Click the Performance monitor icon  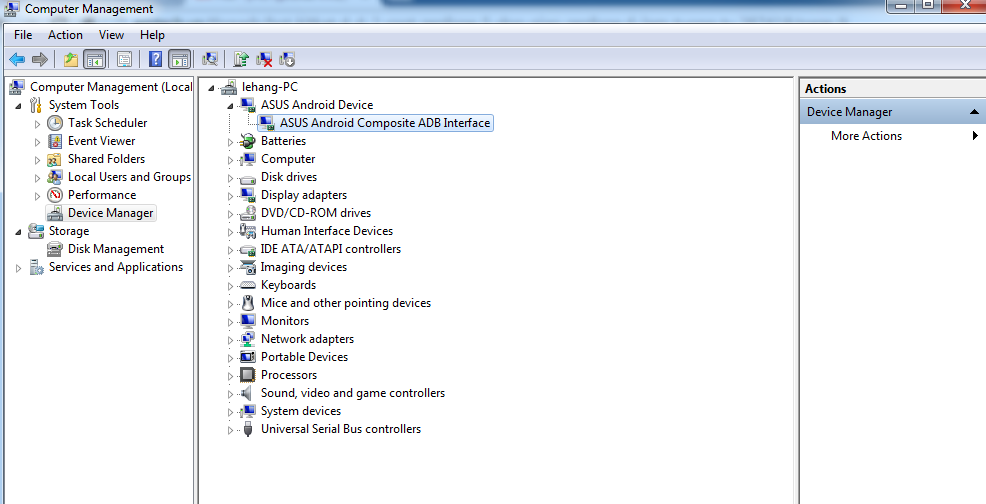[55, 195]
